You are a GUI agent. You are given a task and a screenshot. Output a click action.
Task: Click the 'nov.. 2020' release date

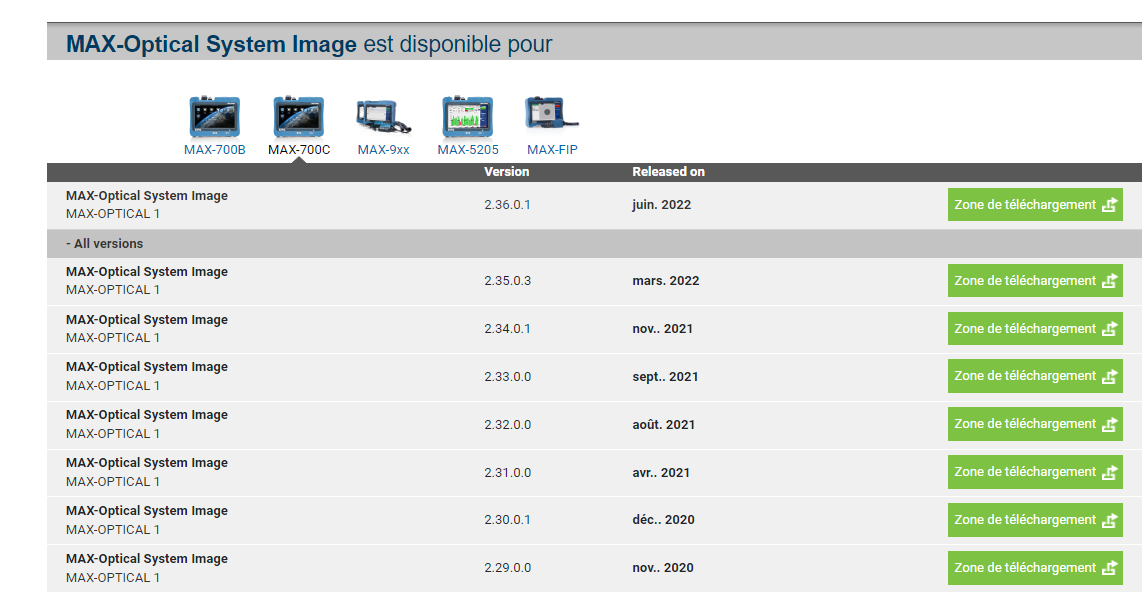[x=663, y=568]
